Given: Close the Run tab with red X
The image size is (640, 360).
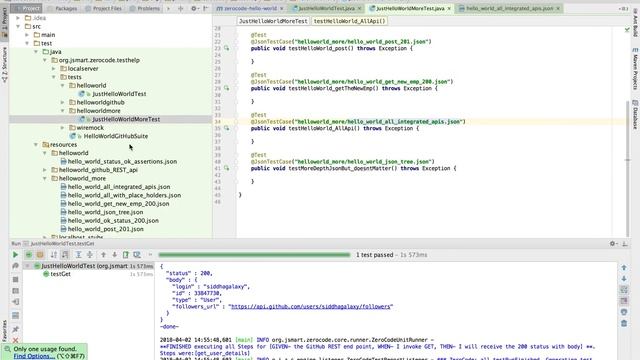Looking at the screenshot, I should click(x=16, y=340).
